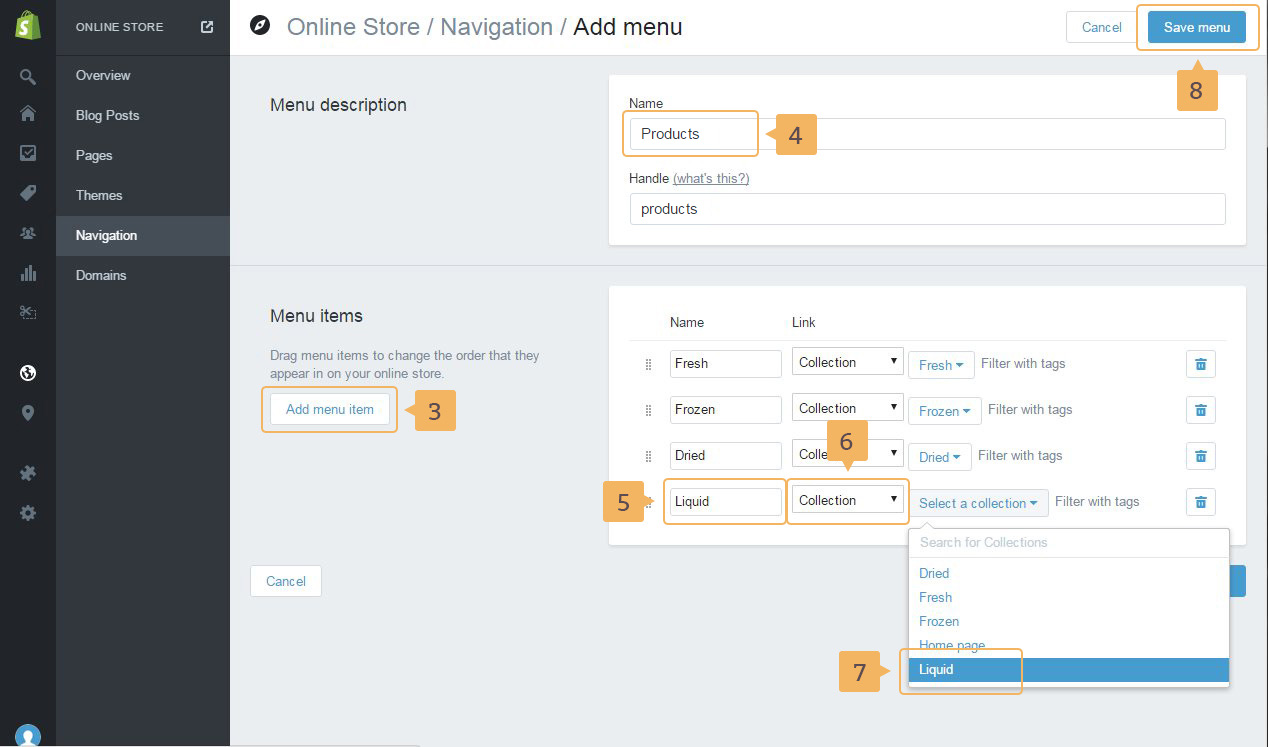Viewport: 1268px width, 747px height.
Task: Go to Home using house icon
Action: click(28, 114)
